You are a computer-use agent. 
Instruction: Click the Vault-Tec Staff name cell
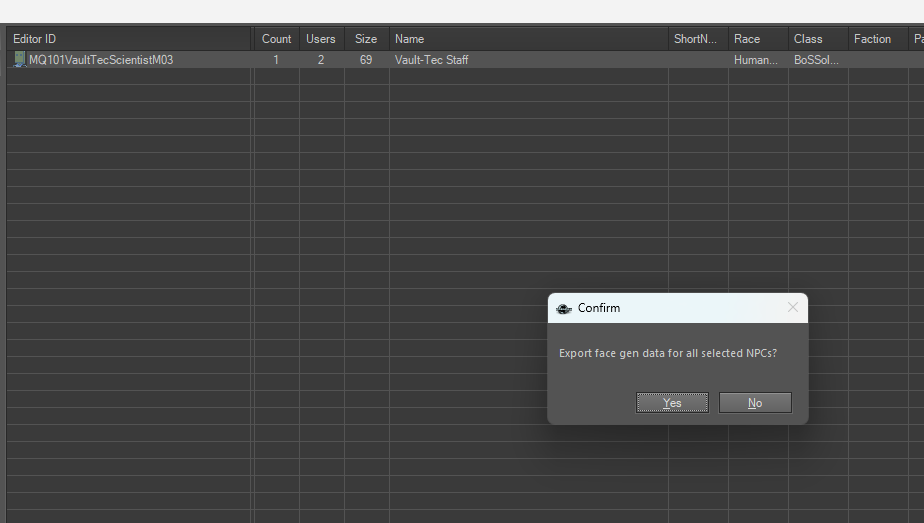coord(431,60)
